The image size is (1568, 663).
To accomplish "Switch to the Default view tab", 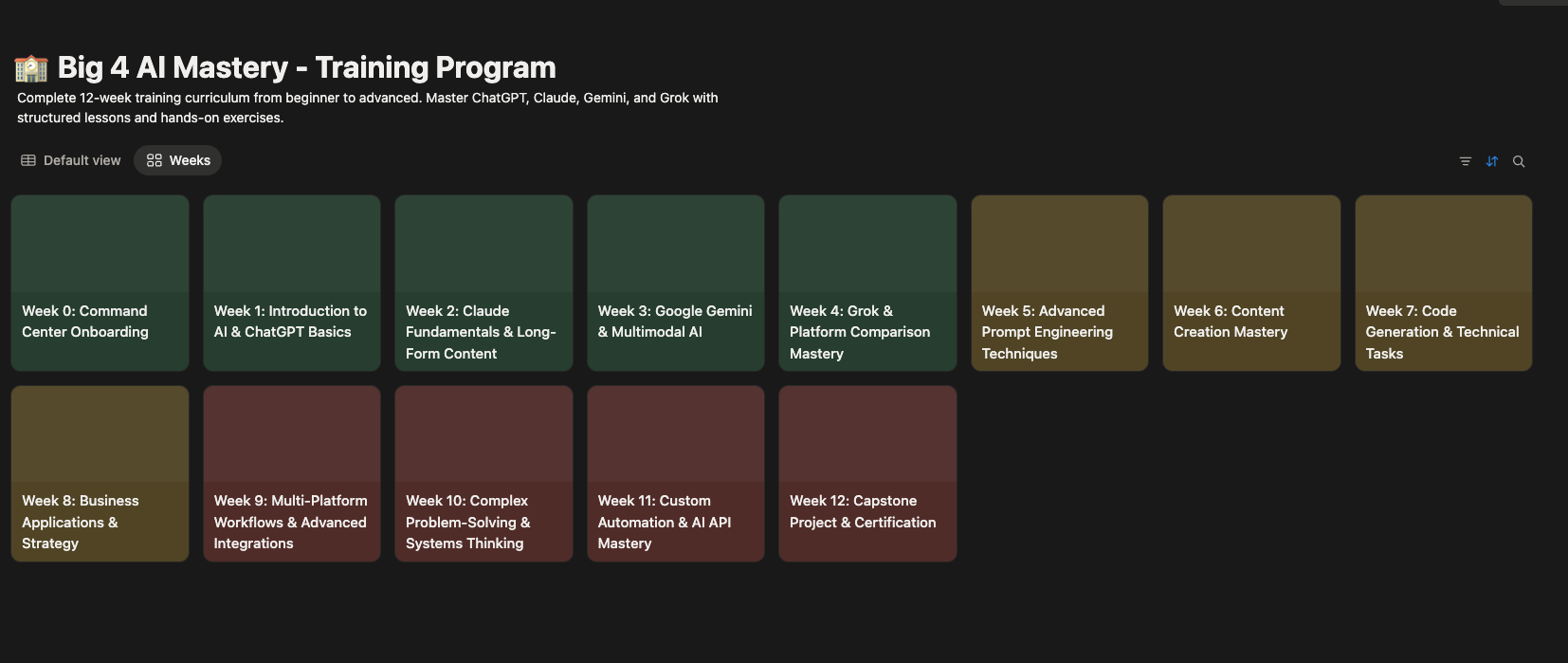I will click(x=71, y=160).
